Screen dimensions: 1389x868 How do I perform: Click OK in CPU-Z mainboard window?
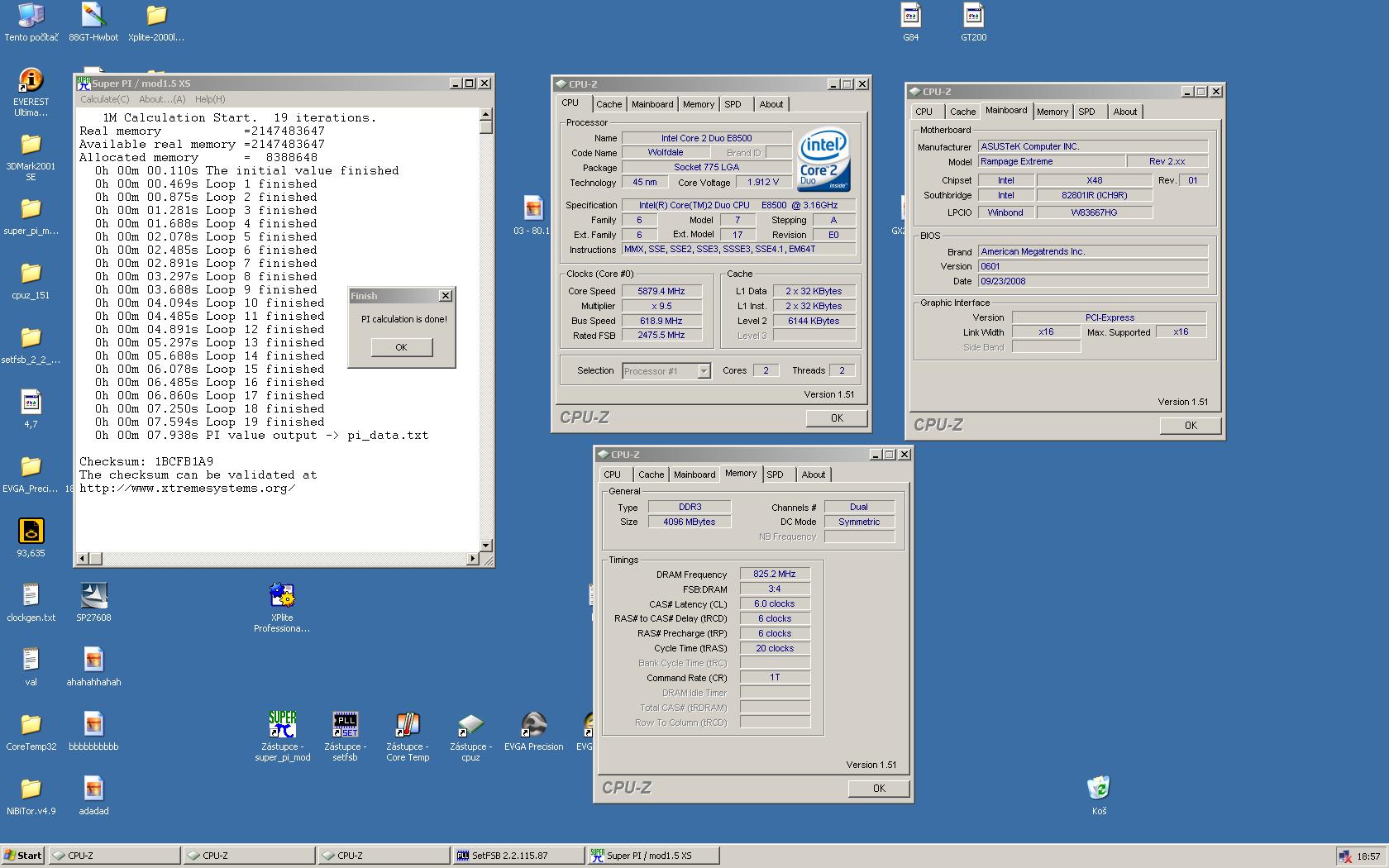[x=1191, y=426]
